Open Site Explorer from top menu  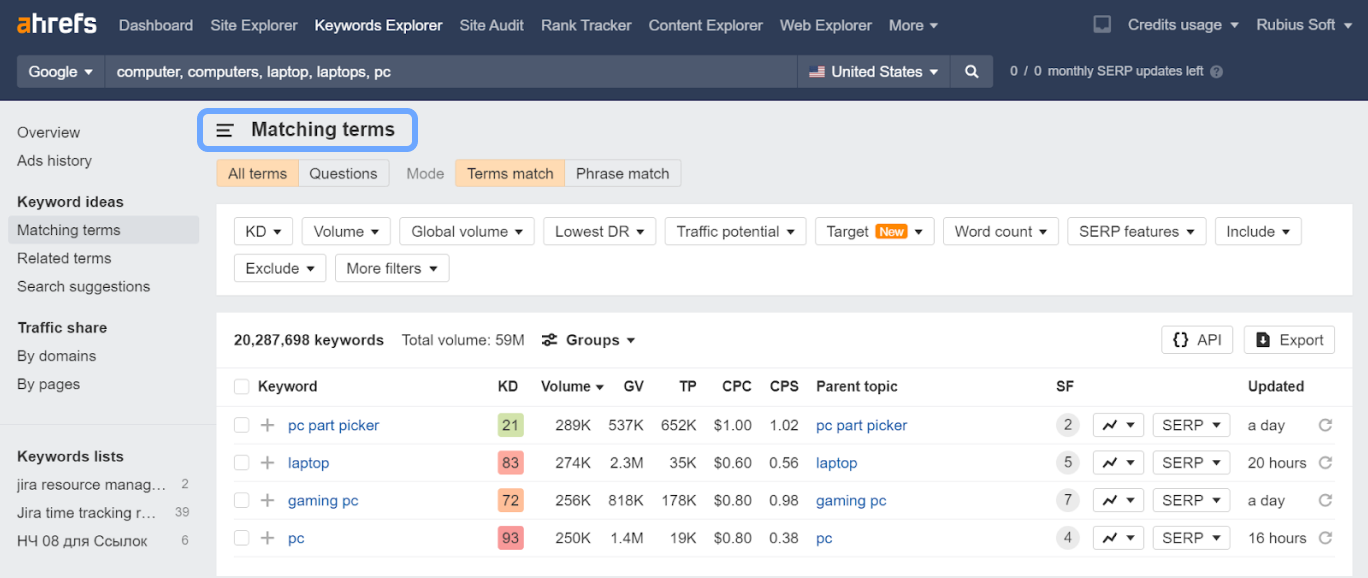[254, 25]
